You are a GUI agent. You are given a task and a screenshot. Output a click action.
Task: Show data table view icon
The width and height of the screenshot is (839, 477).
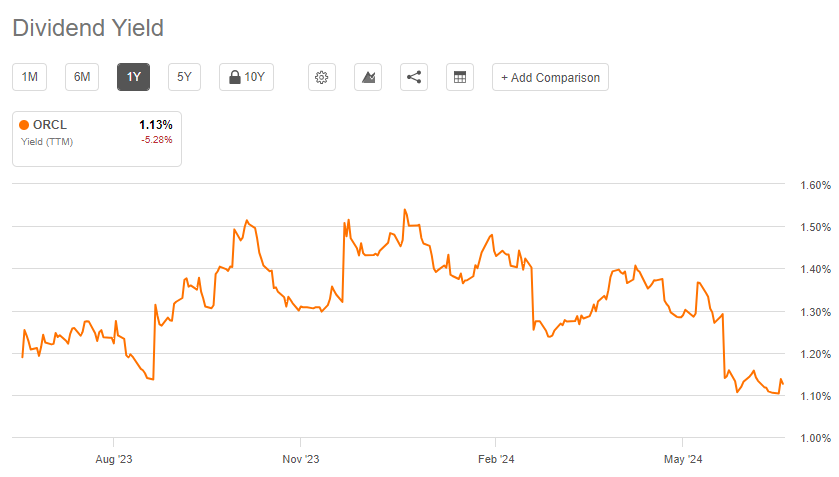(x=460, y=77)
